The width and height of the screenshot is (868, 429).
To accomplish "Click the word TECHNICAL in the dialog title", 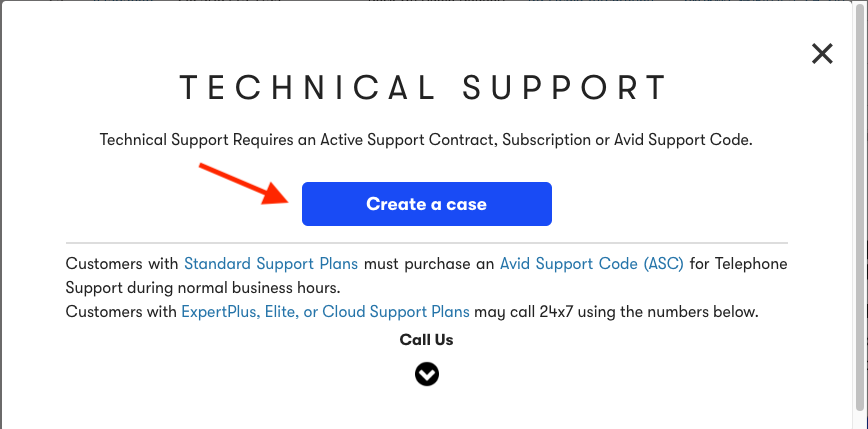I will point(307,87).
